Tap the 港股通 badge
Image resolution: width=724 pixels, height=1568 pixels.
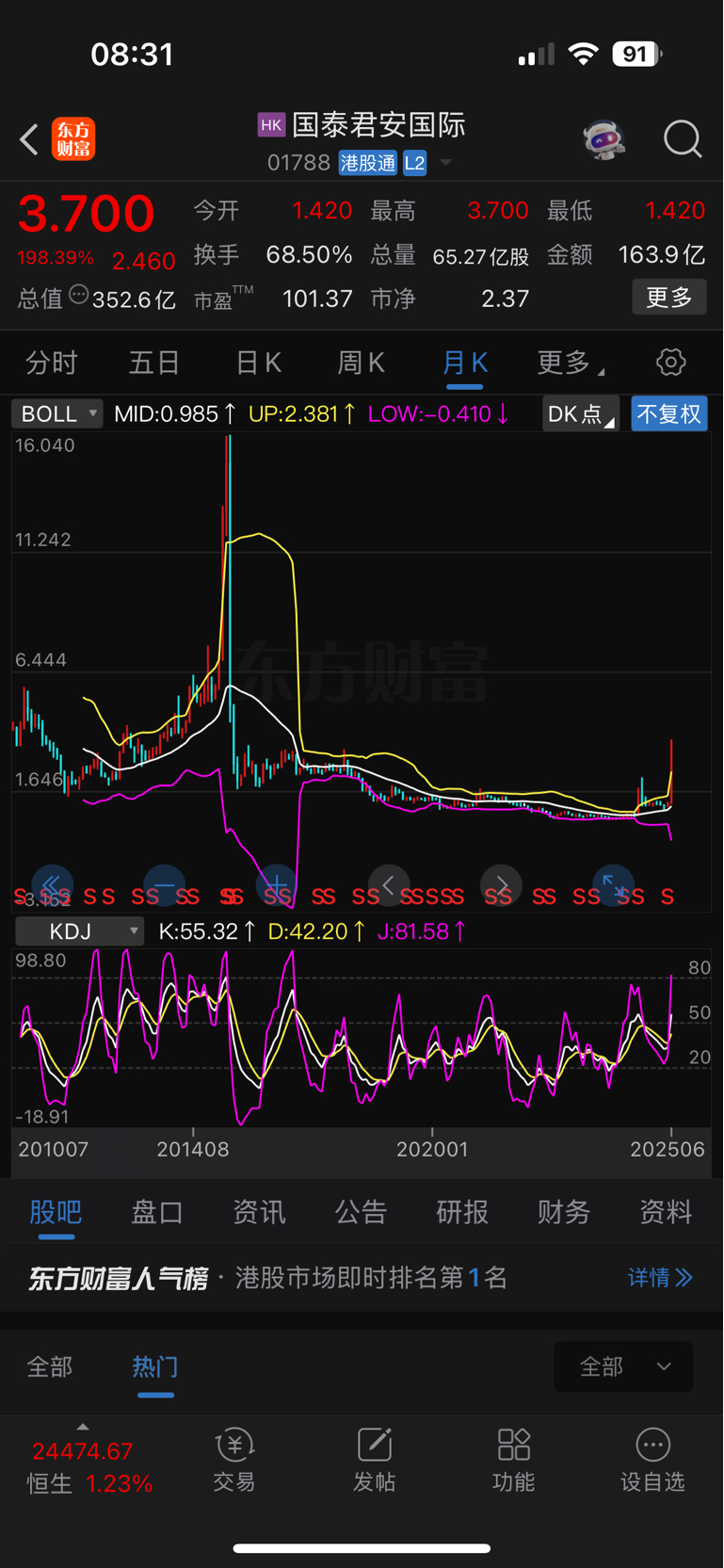[x=368, y=163]
